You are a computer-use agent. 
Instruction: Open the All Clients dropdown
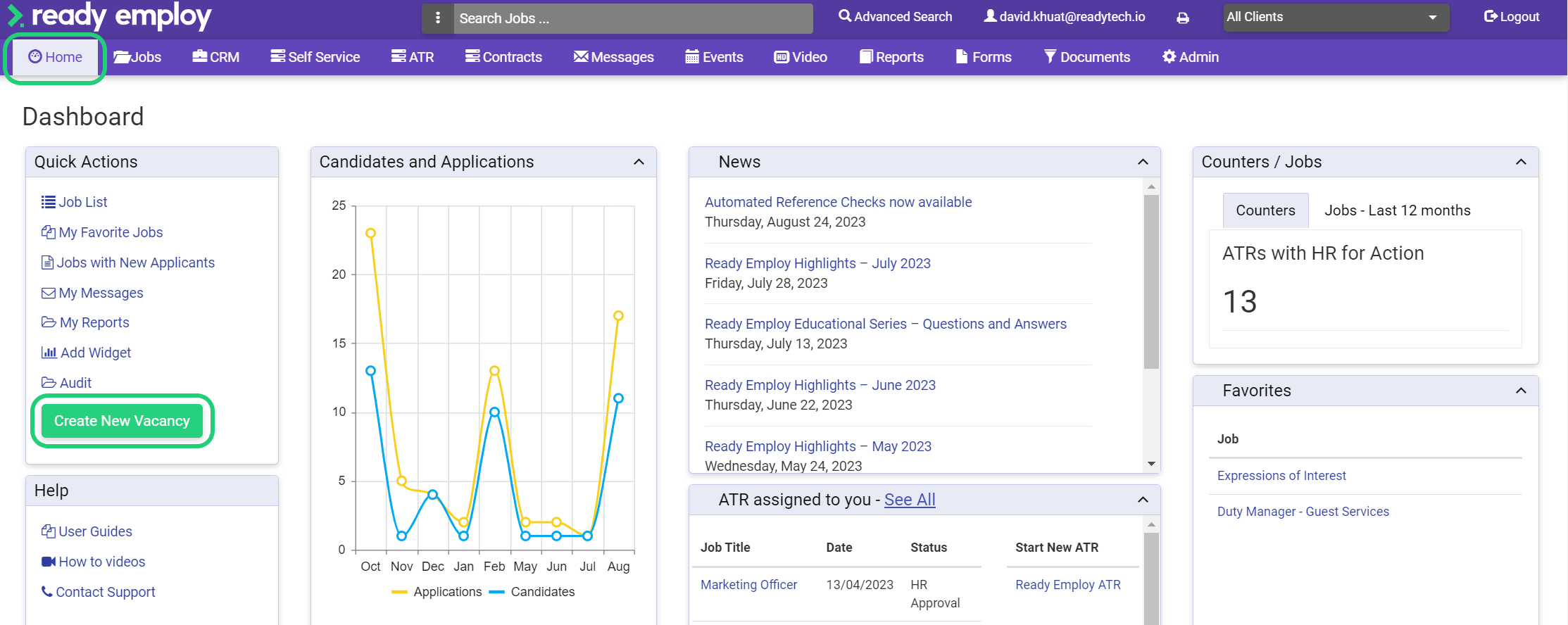[1336, 18]
